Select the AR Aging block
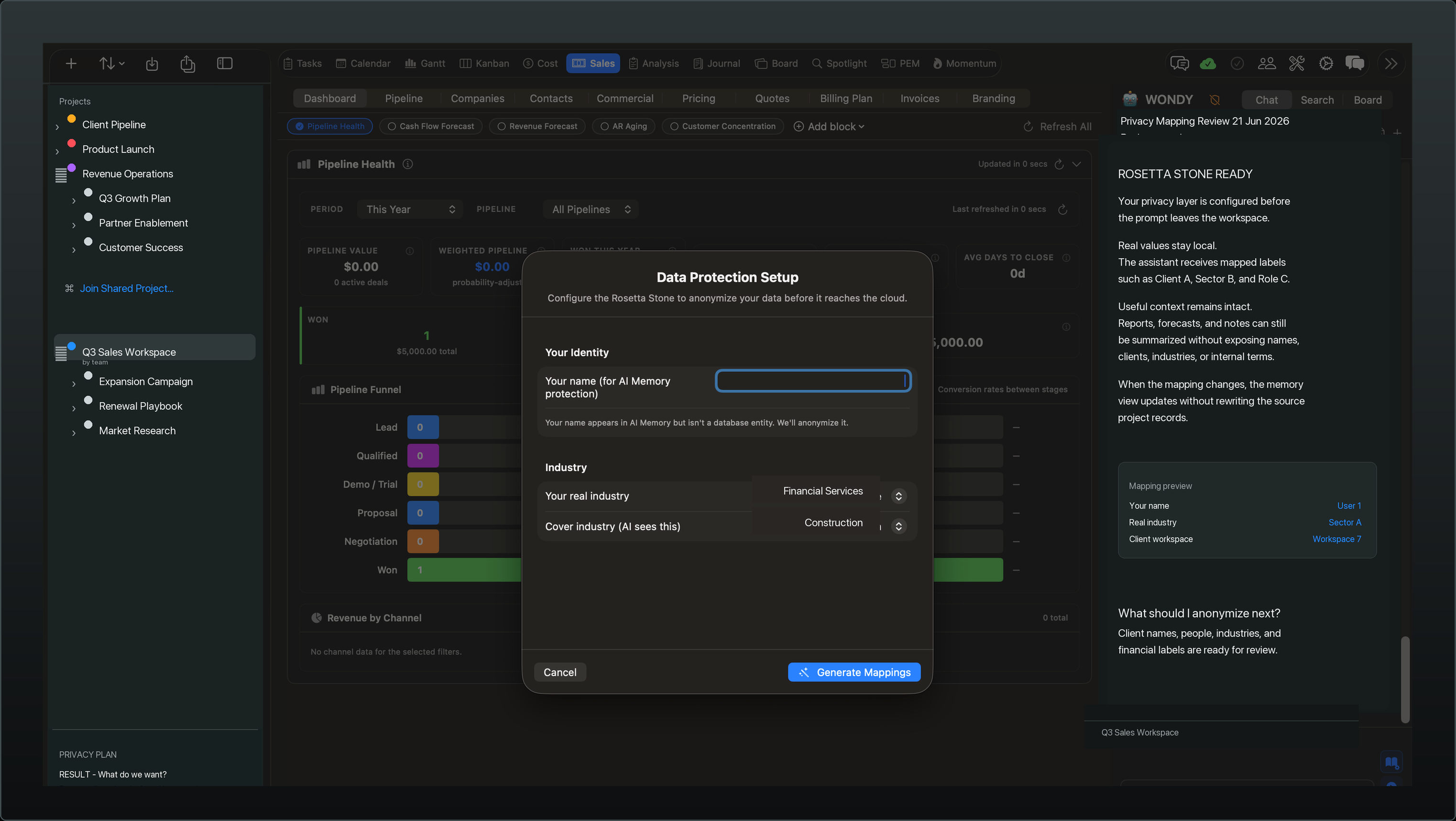1456x821 pixels. click(624, 126)
